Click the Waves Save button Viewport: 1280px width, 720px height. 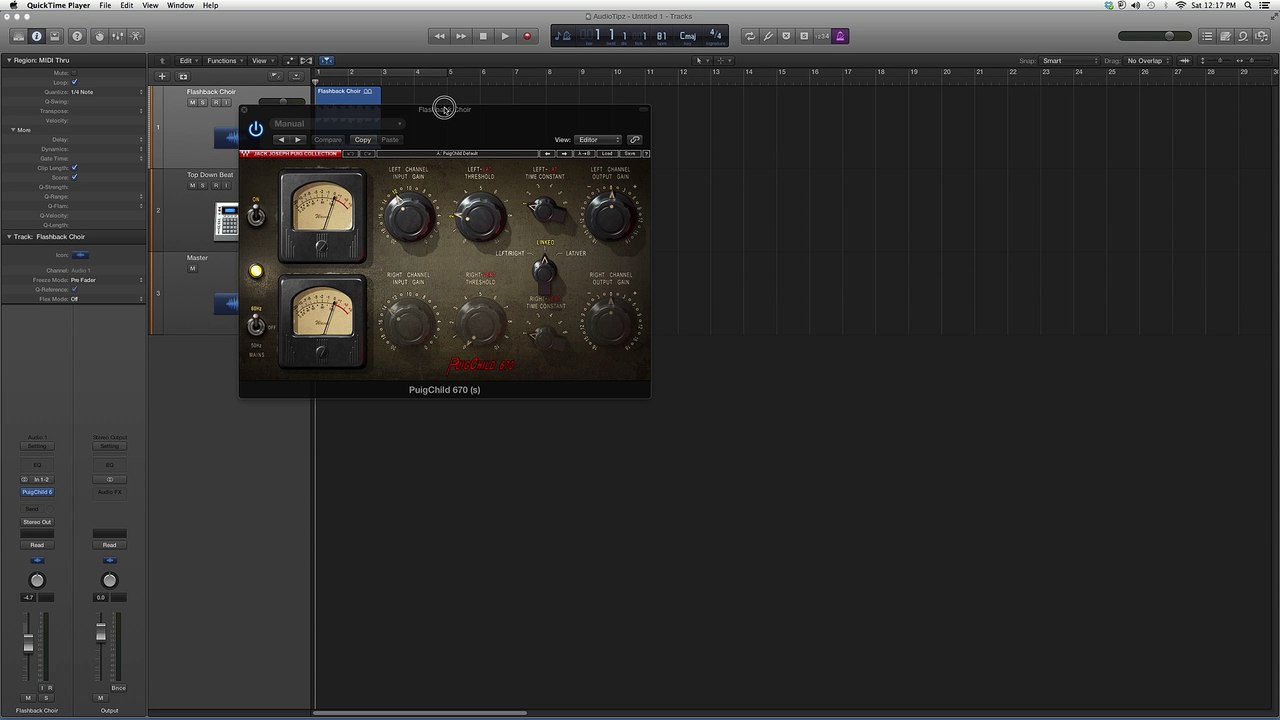coord(629,154)
